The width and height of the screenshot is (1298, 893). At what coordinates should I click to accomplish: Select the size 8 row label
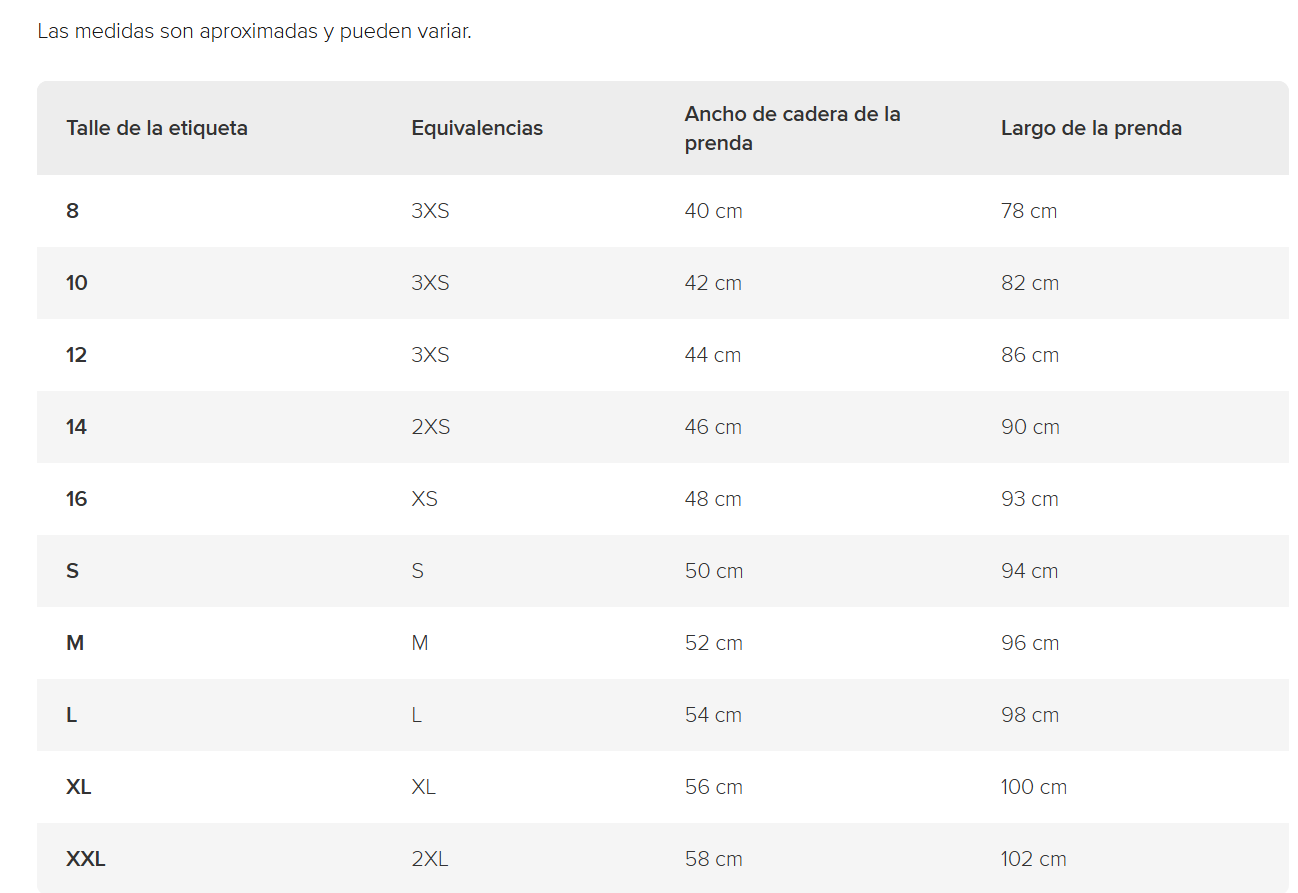point(72,211)
